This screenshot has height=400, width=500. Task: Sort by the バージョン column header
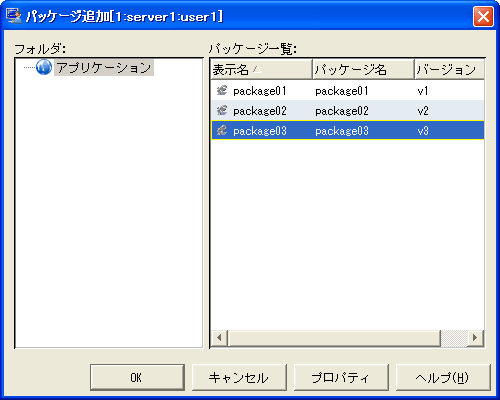[x=449, y=69]
